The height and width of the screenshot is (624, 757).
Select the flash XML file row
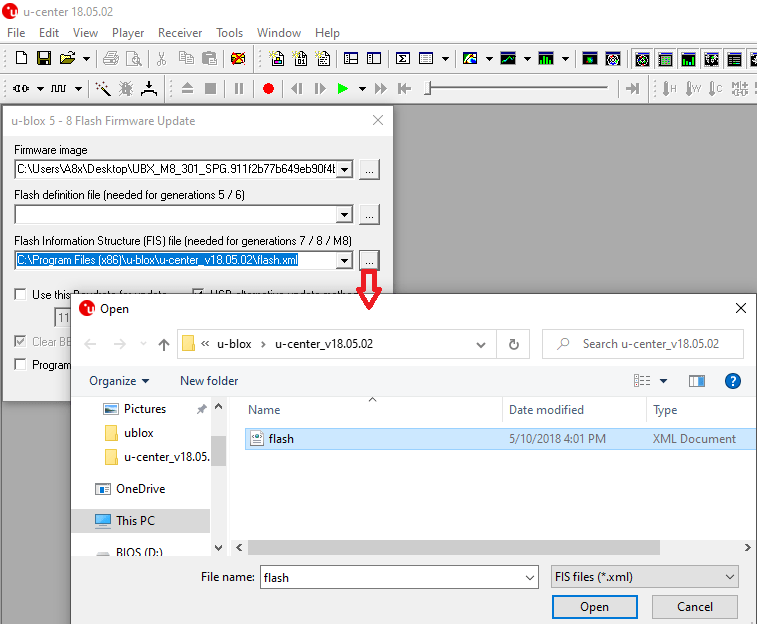pos(500,439)
